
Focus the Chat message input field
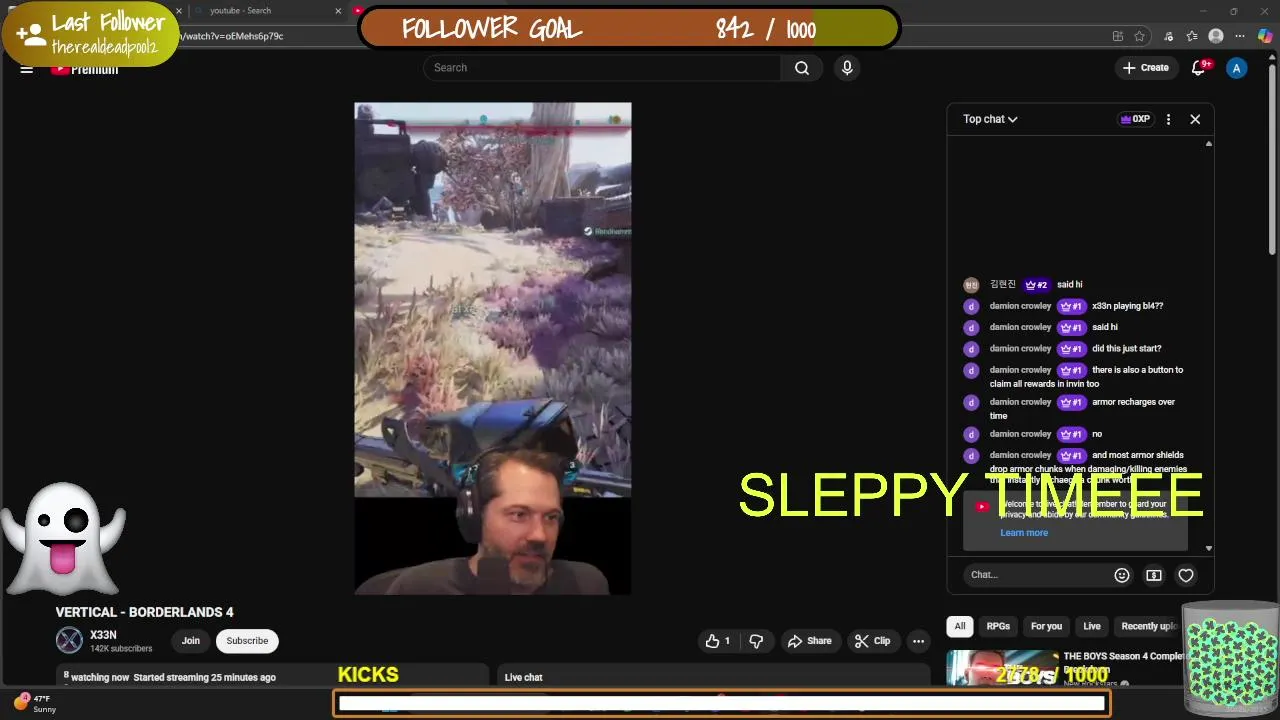click(x=1035, y=575)
